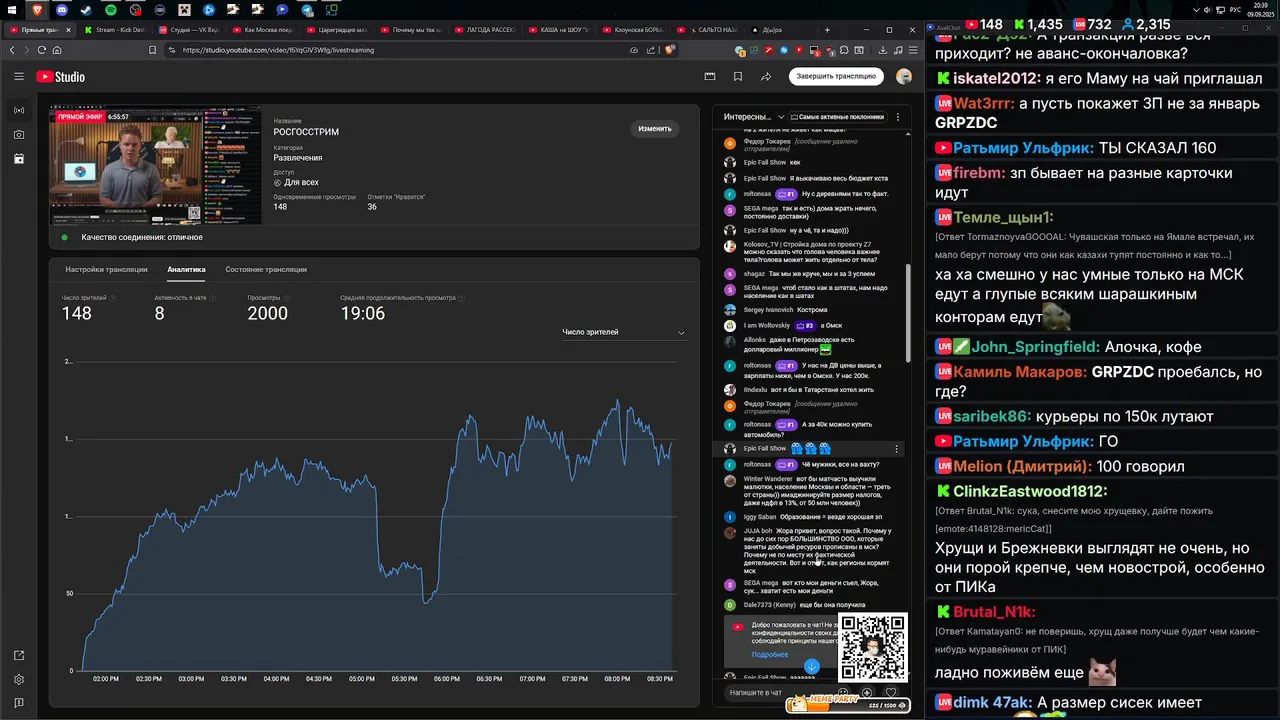
Task: Click username ClinkzEastwood1812 in AxelChat
Action: (1030, 492)
